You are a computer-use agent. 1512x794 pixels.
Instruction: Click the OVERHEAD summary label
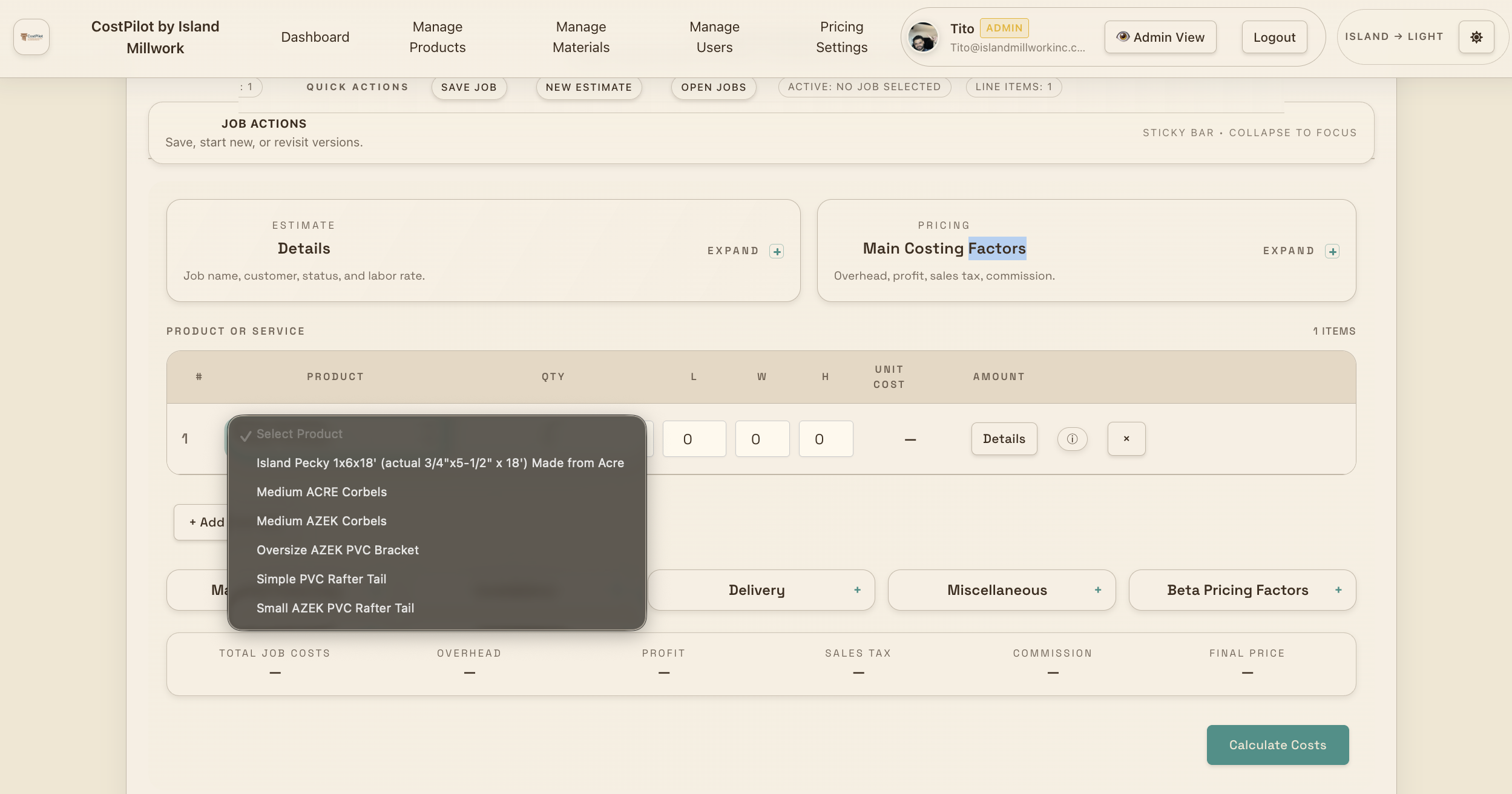click(x=469, y=653)
